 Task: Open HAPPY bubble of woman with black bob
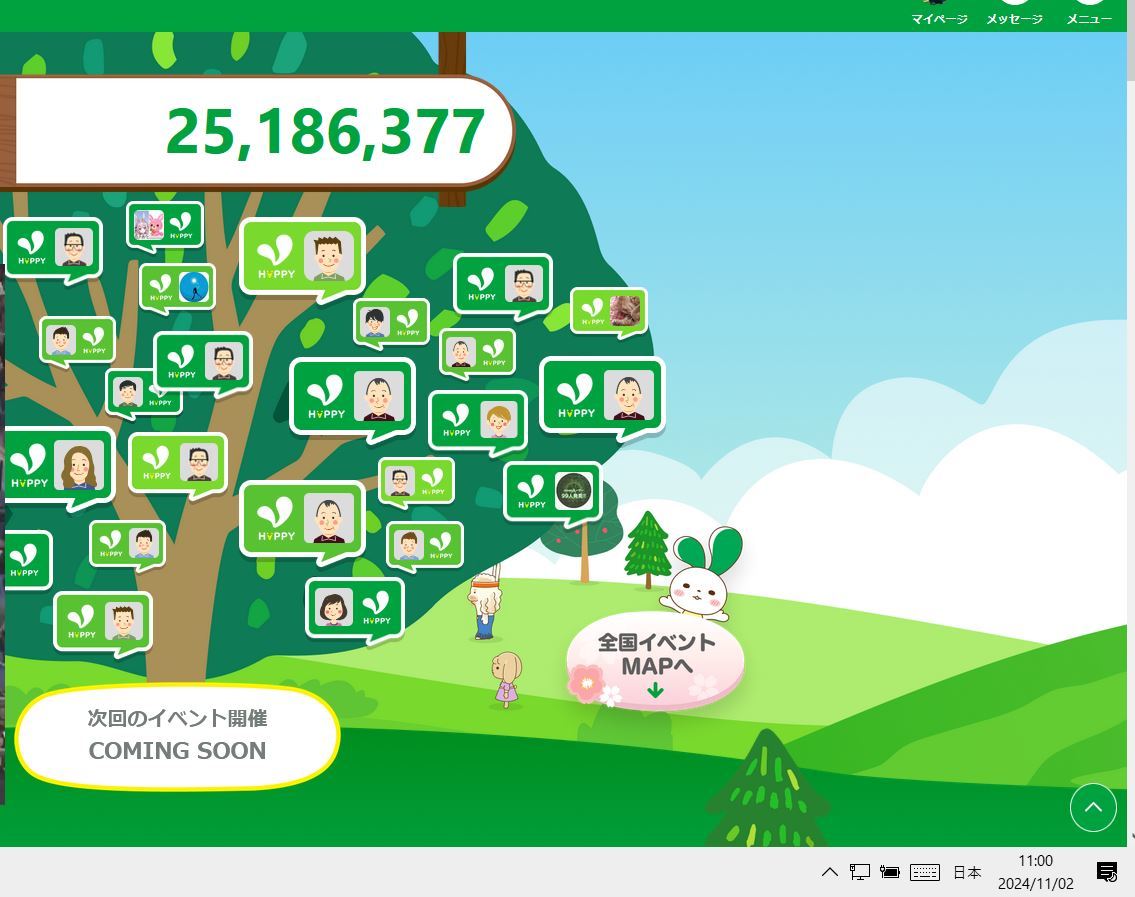click(x=355, y=610)
